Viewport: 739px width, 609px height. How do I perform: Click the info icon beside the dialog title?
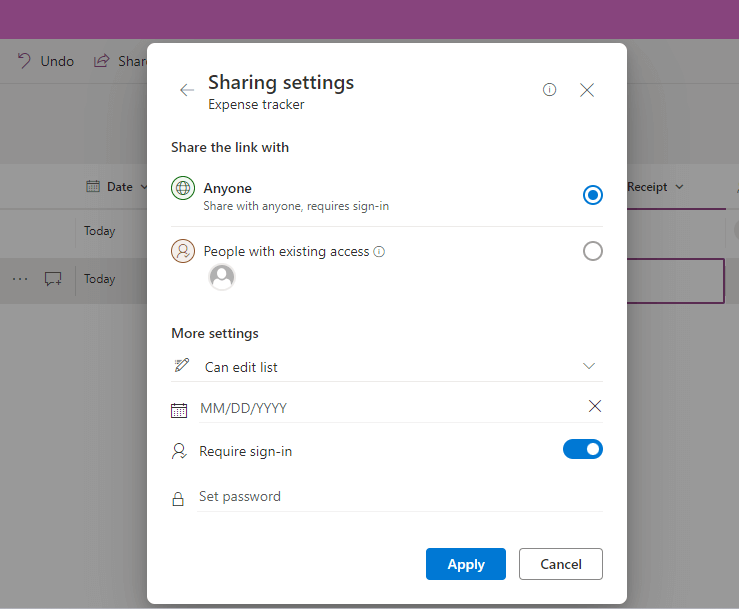549,90
